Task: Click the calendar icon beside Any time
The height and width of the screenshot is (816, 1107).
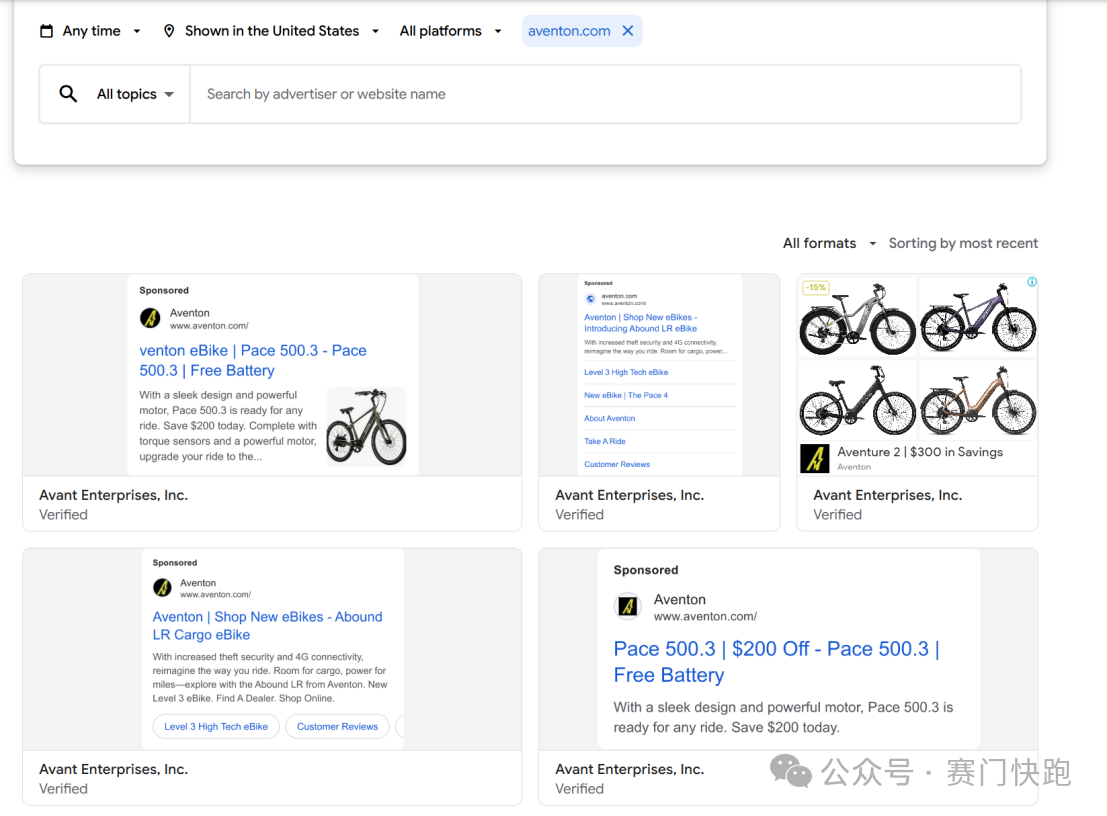Action: coord(46,31)
